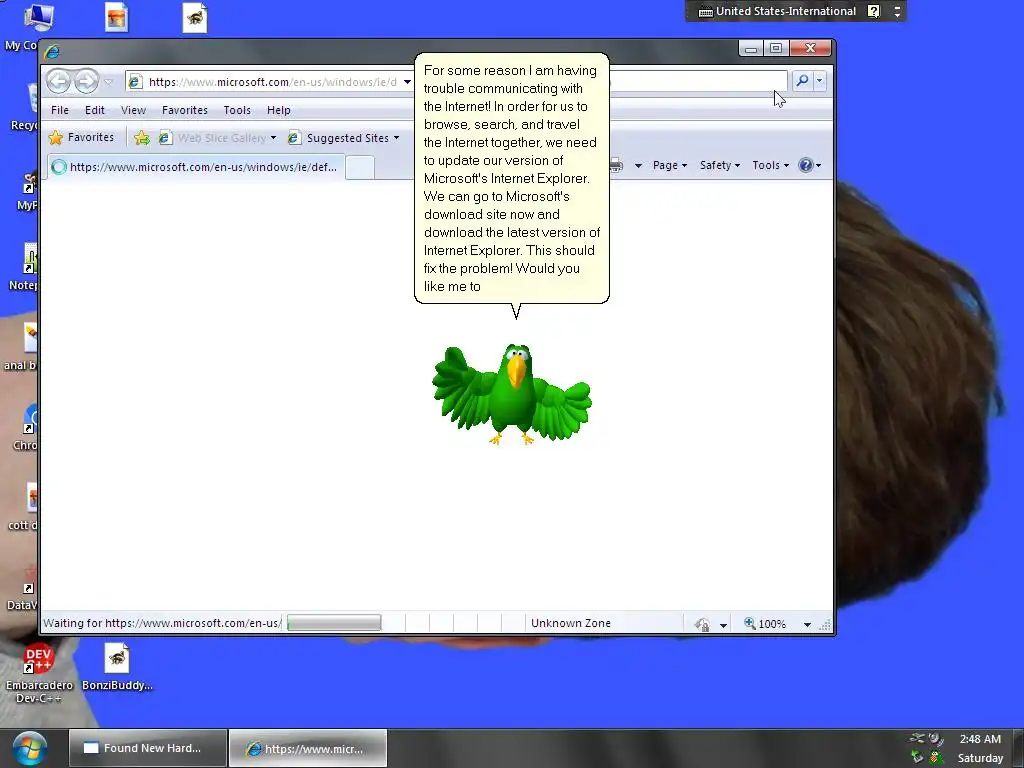Click the Unknown Zone status text
The width and height of the screenshot is (1024, 768).
pyautogui.click(x=571, y=623)
